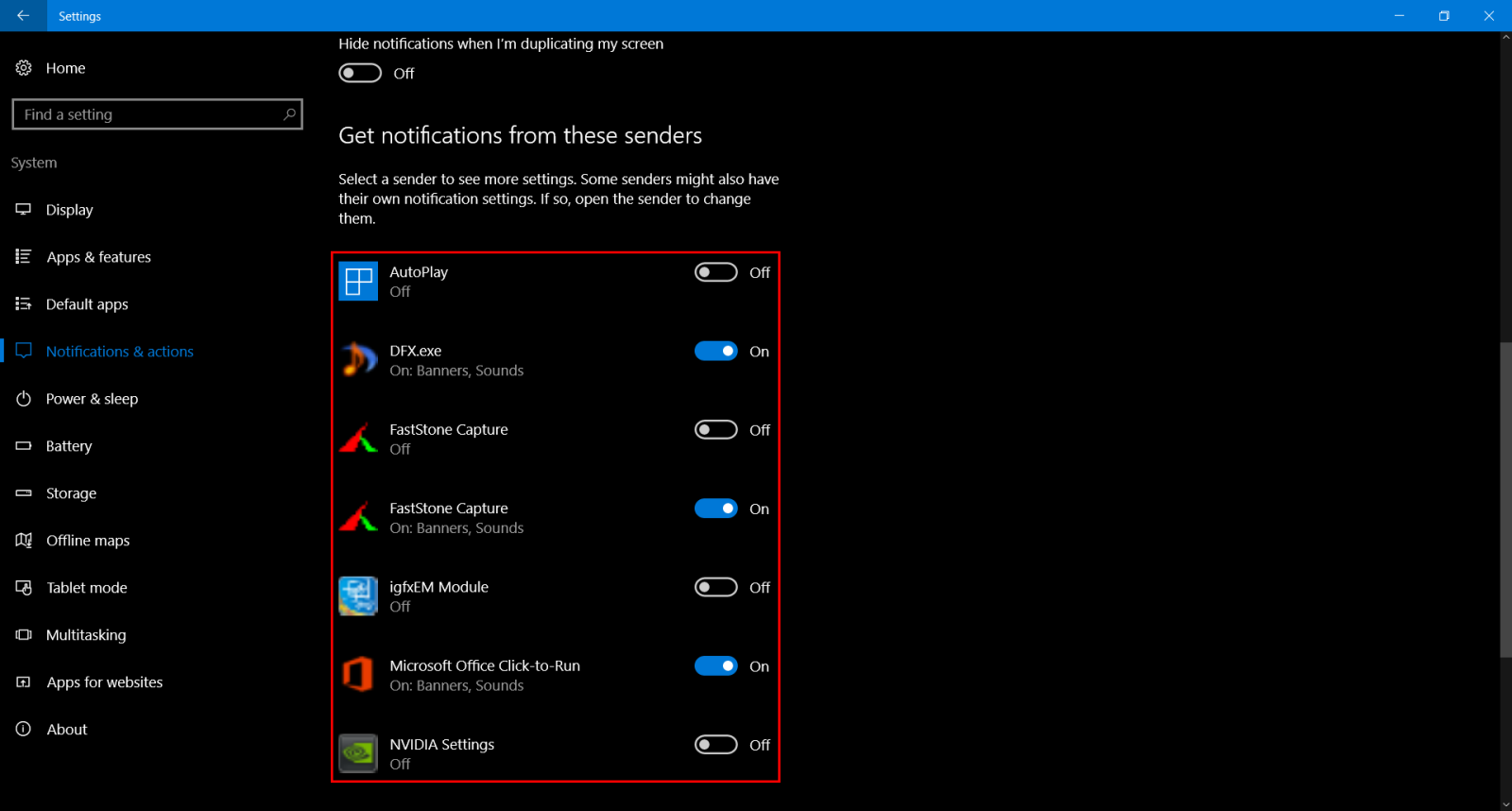Click the scrollbar up arrow
The height and width of the screenshot is (811, 1512).
pyautogui.click(x=1505, y=38)
